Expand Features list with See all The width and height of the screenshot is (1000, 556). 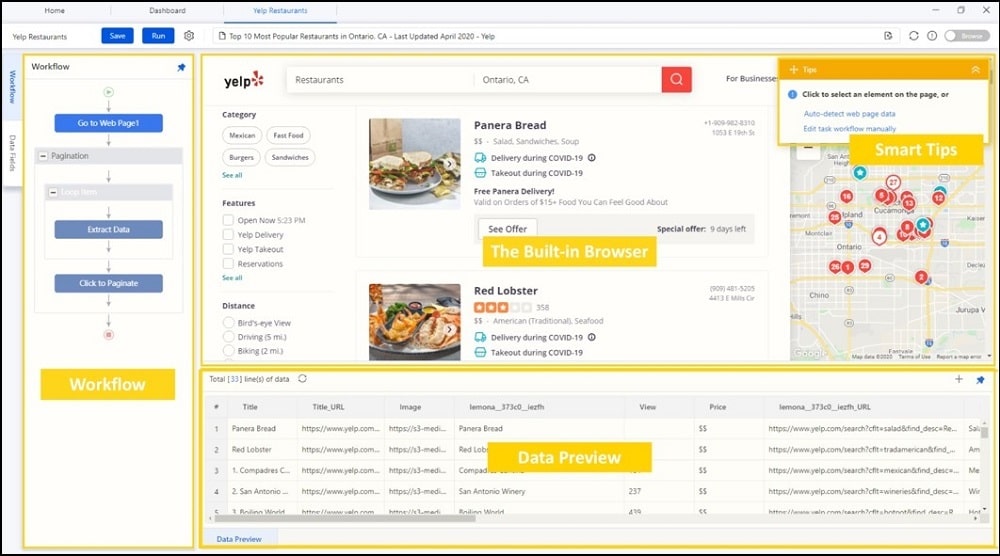coord(232,278)
